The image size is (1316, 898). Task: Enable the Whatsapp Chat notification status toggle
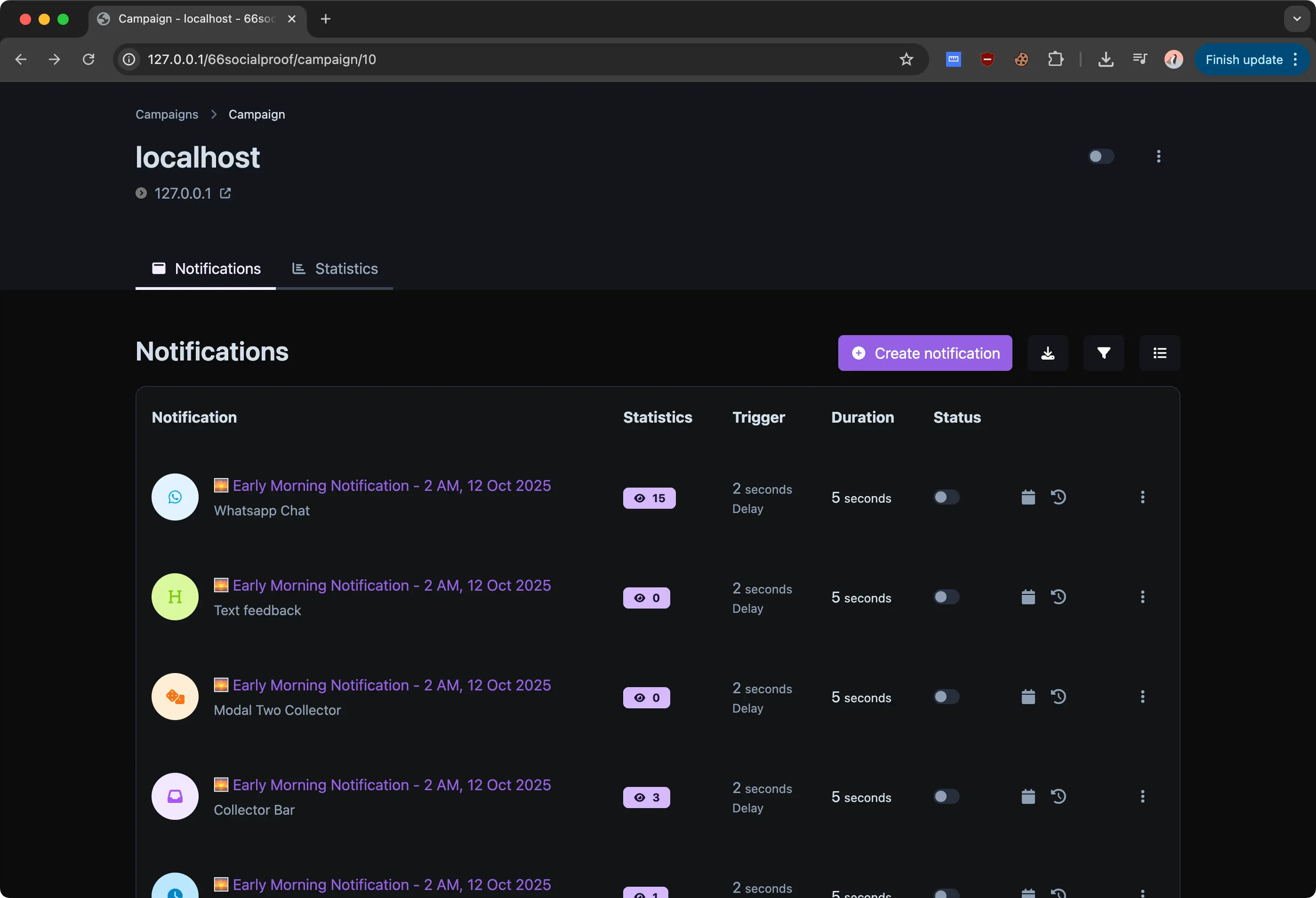coord(946,497)
